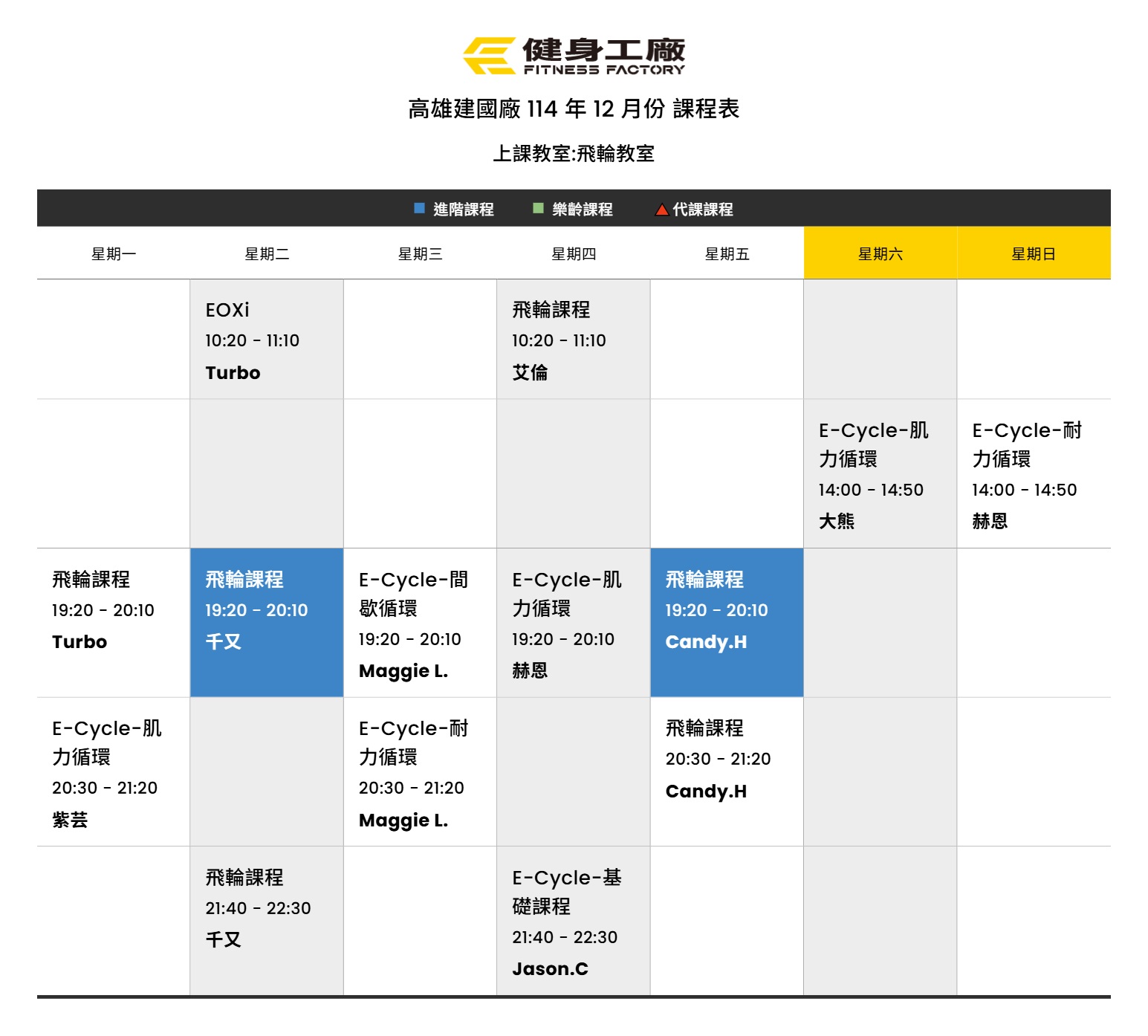Click the 星期一 column header
This screenshot has width=1148, height=1036.
click(114, 253)
